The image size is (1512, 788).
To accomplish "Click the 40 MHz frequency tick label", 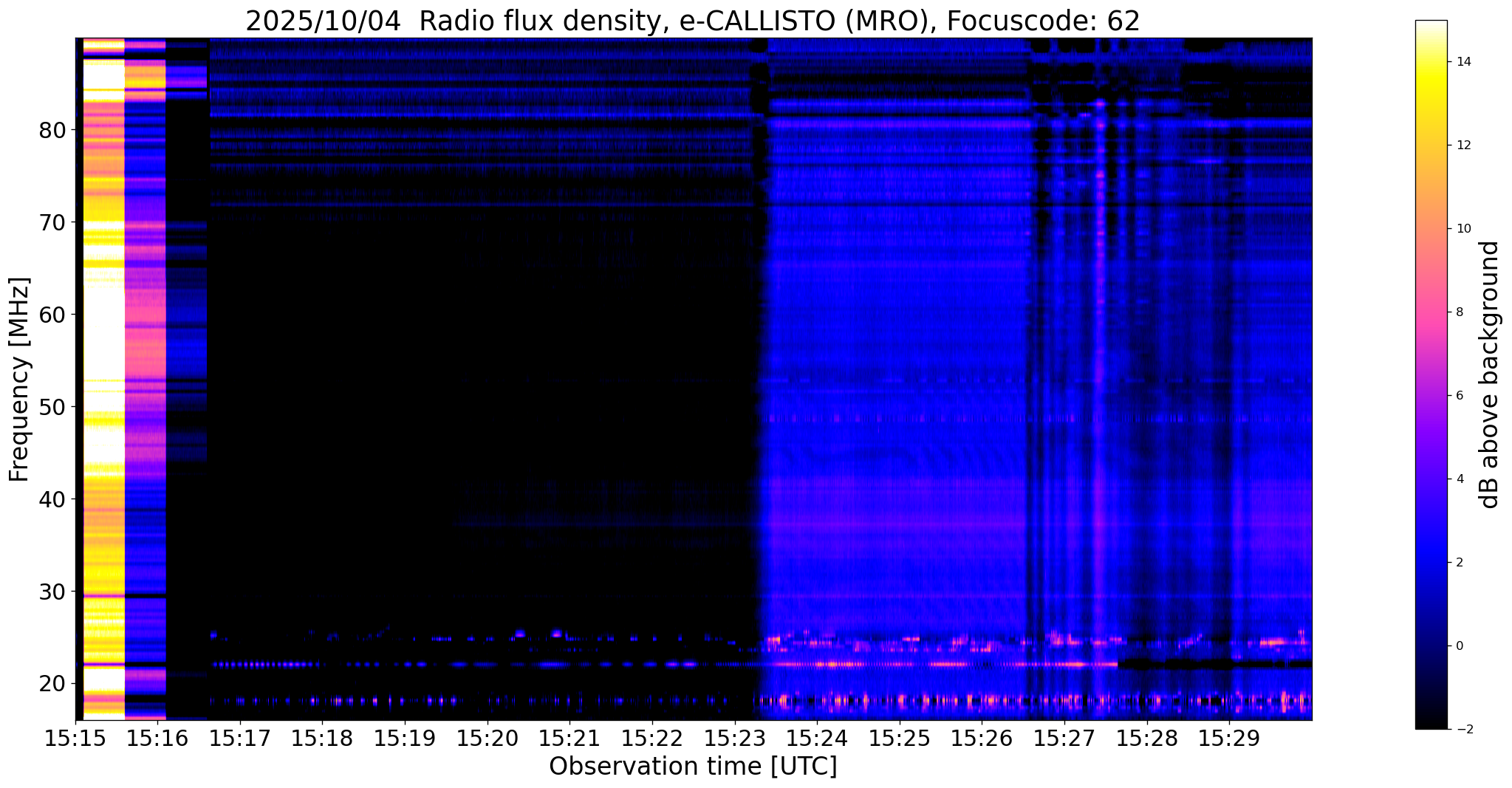I will click(x=52, y=500).
